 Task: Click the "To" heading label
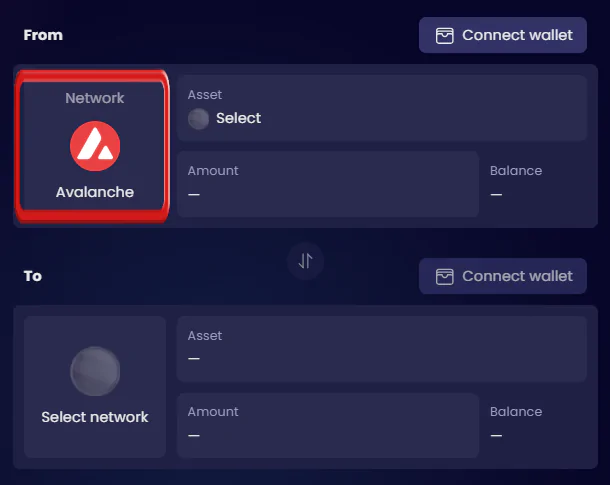(33, 276)
